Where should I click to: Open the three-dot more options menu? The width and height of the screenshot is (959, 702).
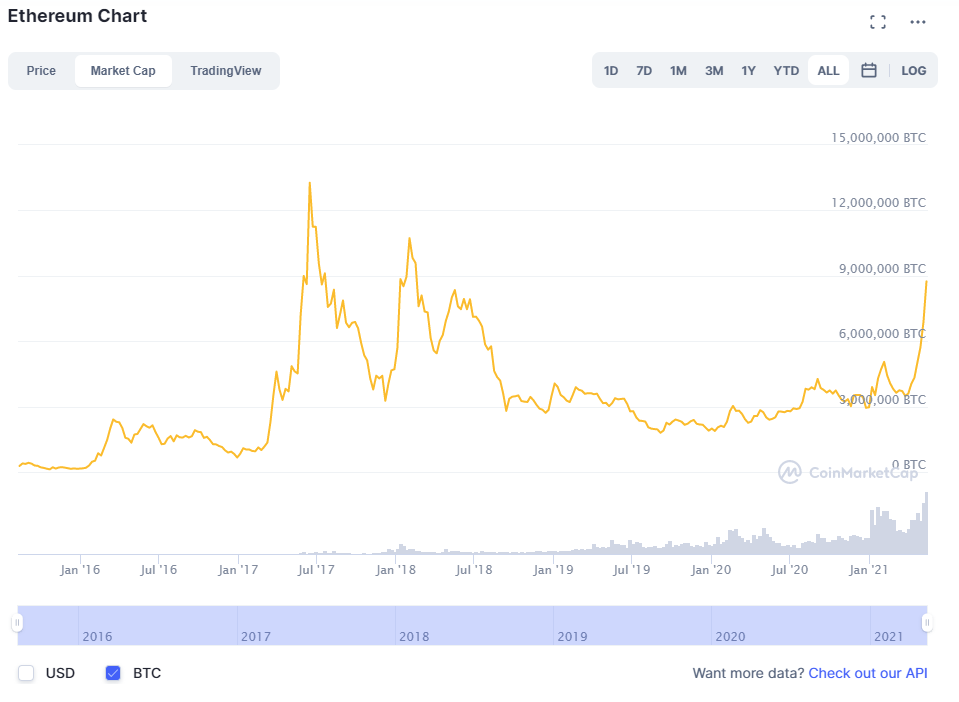coord(917,22)
